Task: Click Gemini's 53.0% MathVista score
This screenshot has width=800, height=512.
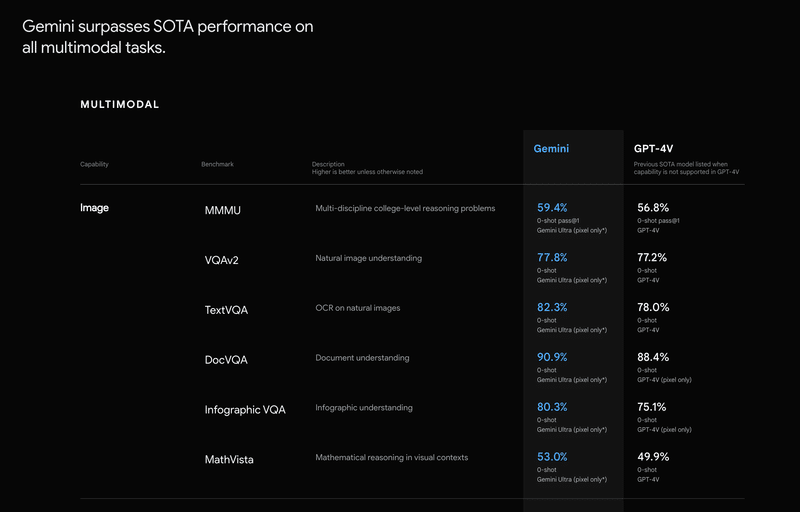Action: pos(552,457)
